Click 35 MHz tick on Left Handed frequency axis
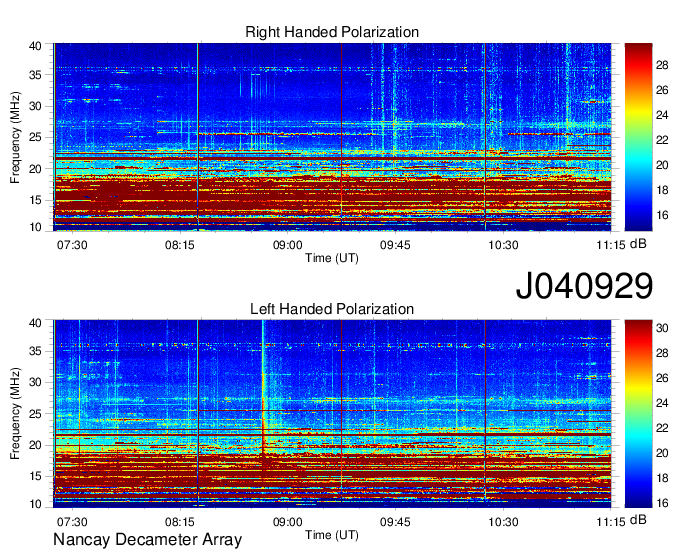This screenshot has height=552, width=680. coord(35,351)
